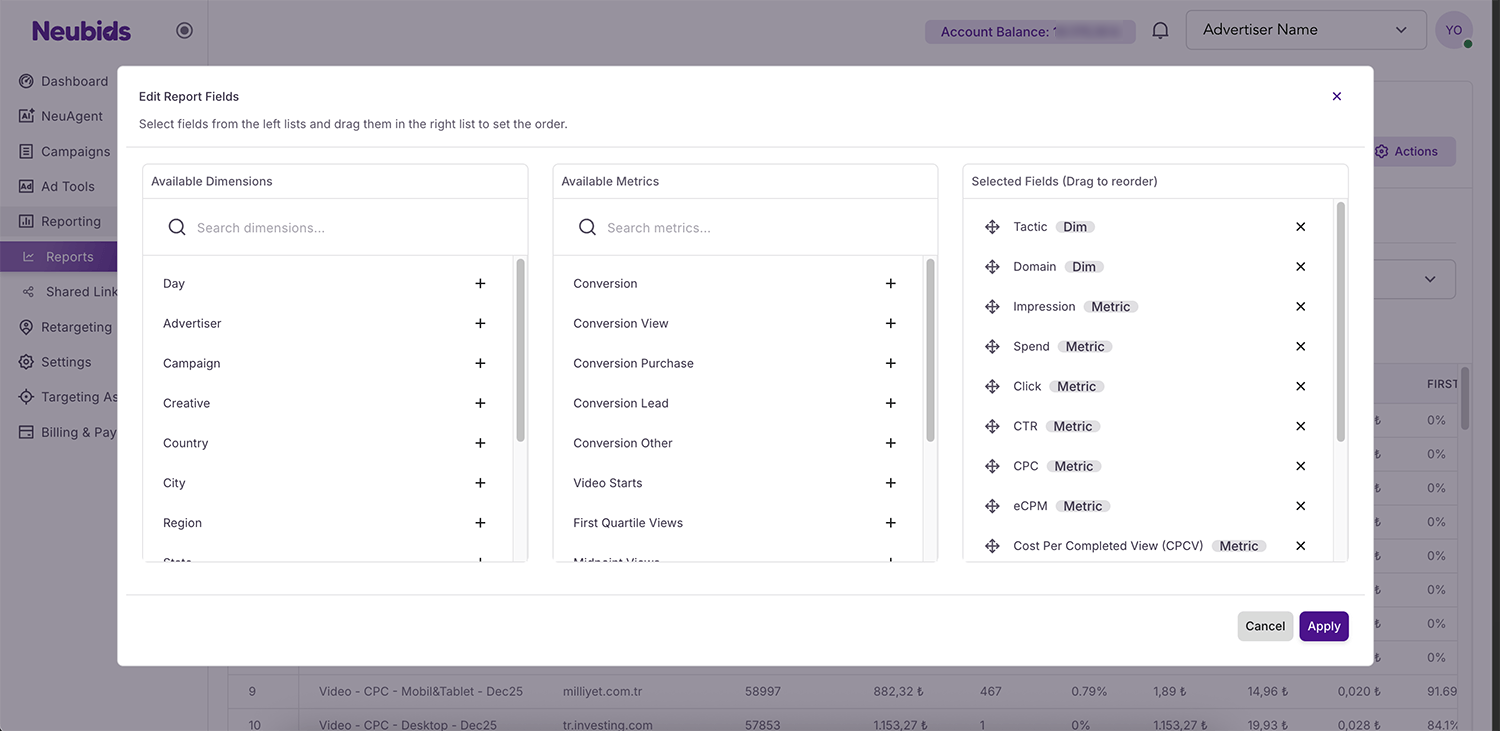Apply the report field changes
Screen dimensions: 1500x731
(x=1323, y=626)
